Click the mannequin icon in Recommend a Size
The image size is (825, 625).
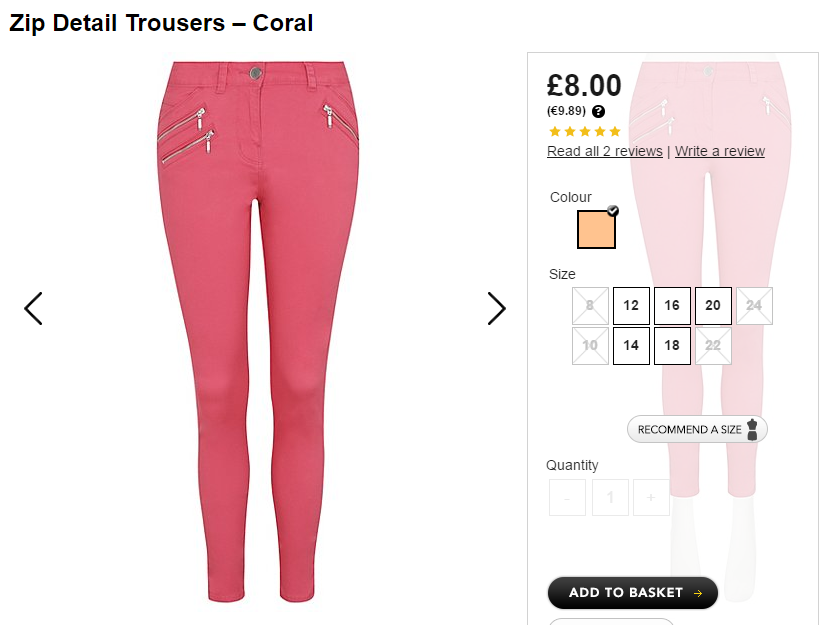pos(752,429)
